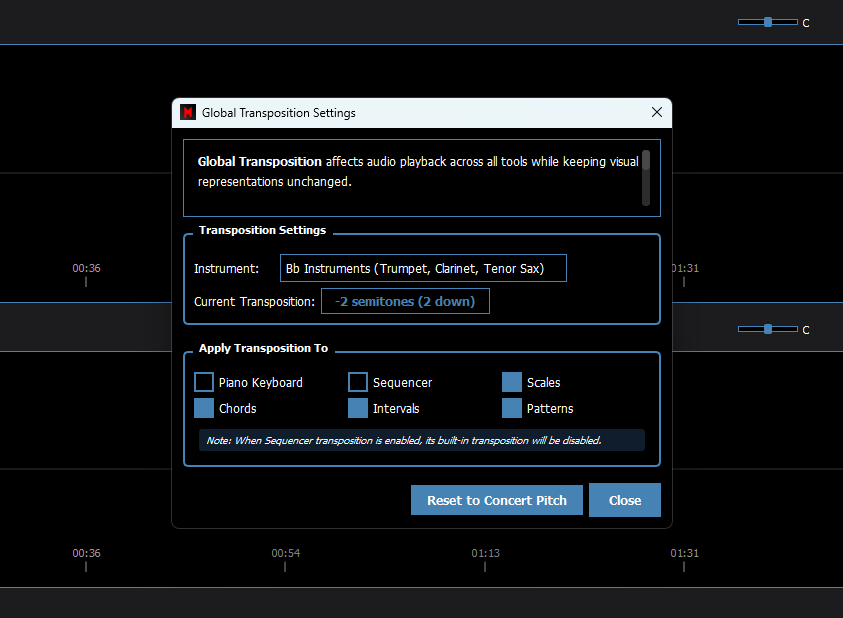Click the Current Transposition -2 semitones field
This screenshot has height=618, width=843.
pos(405,301)
